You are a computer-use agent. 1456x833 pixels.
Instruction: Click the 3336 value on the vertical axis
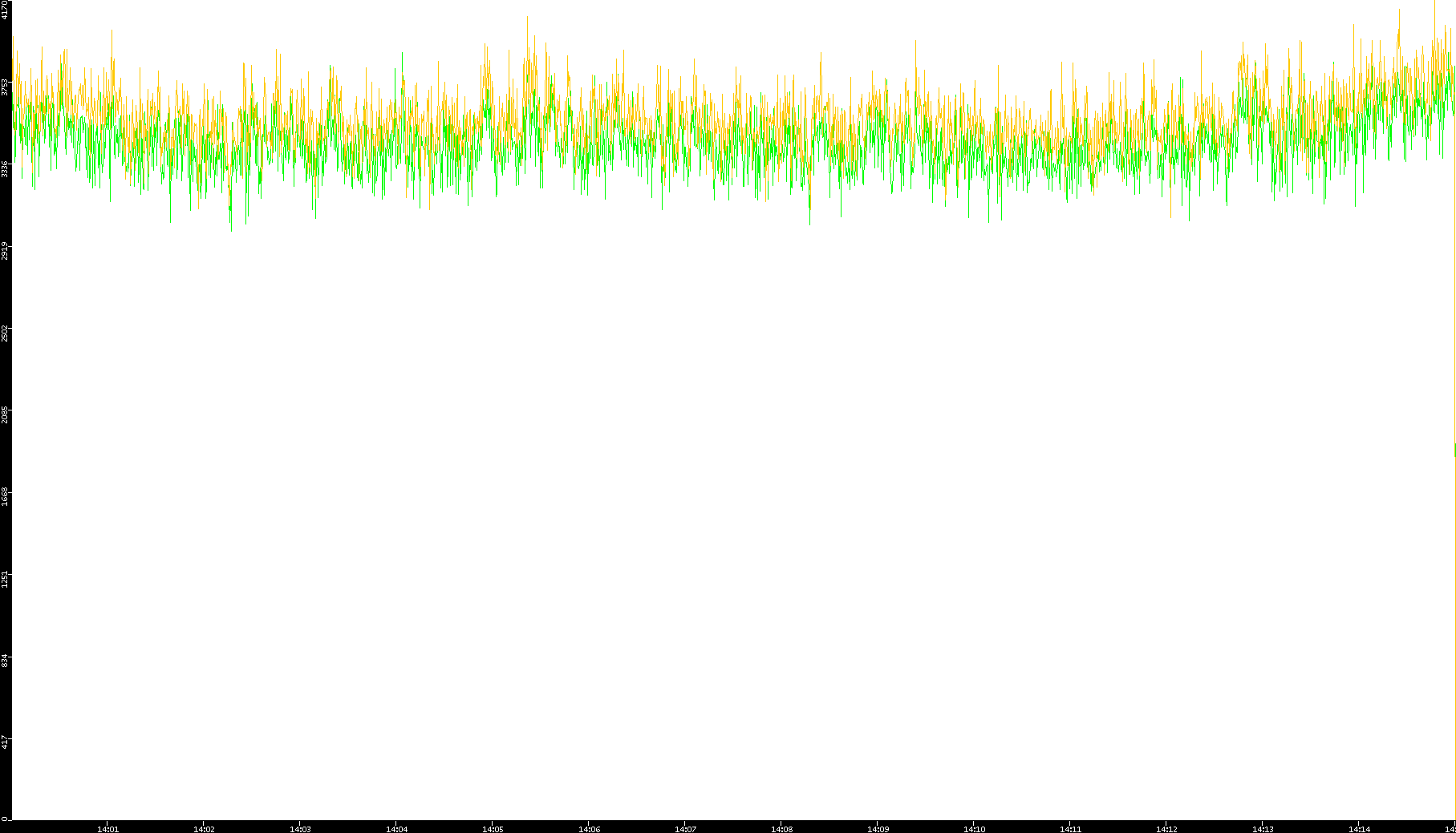(x=5, y=169)
